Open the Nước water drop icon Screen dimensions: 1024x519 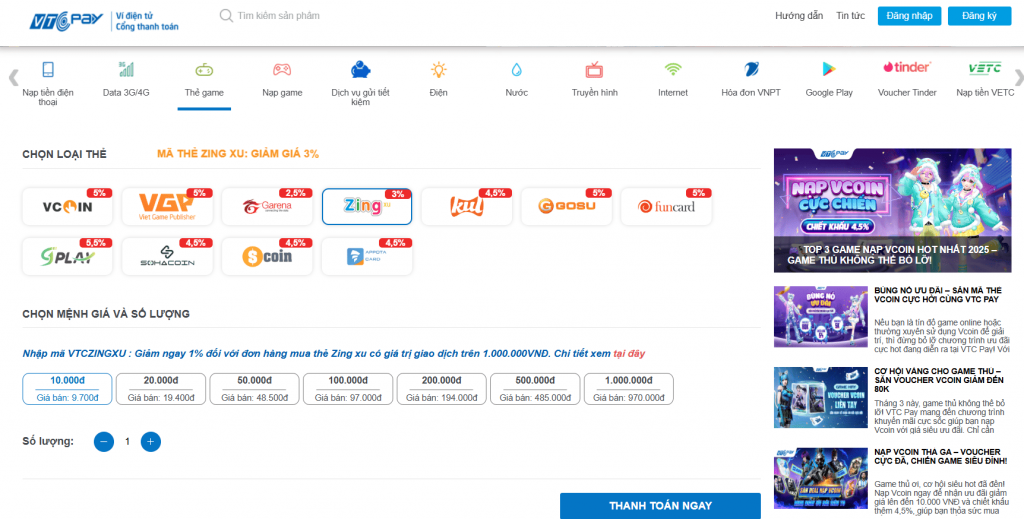[517, 69]
